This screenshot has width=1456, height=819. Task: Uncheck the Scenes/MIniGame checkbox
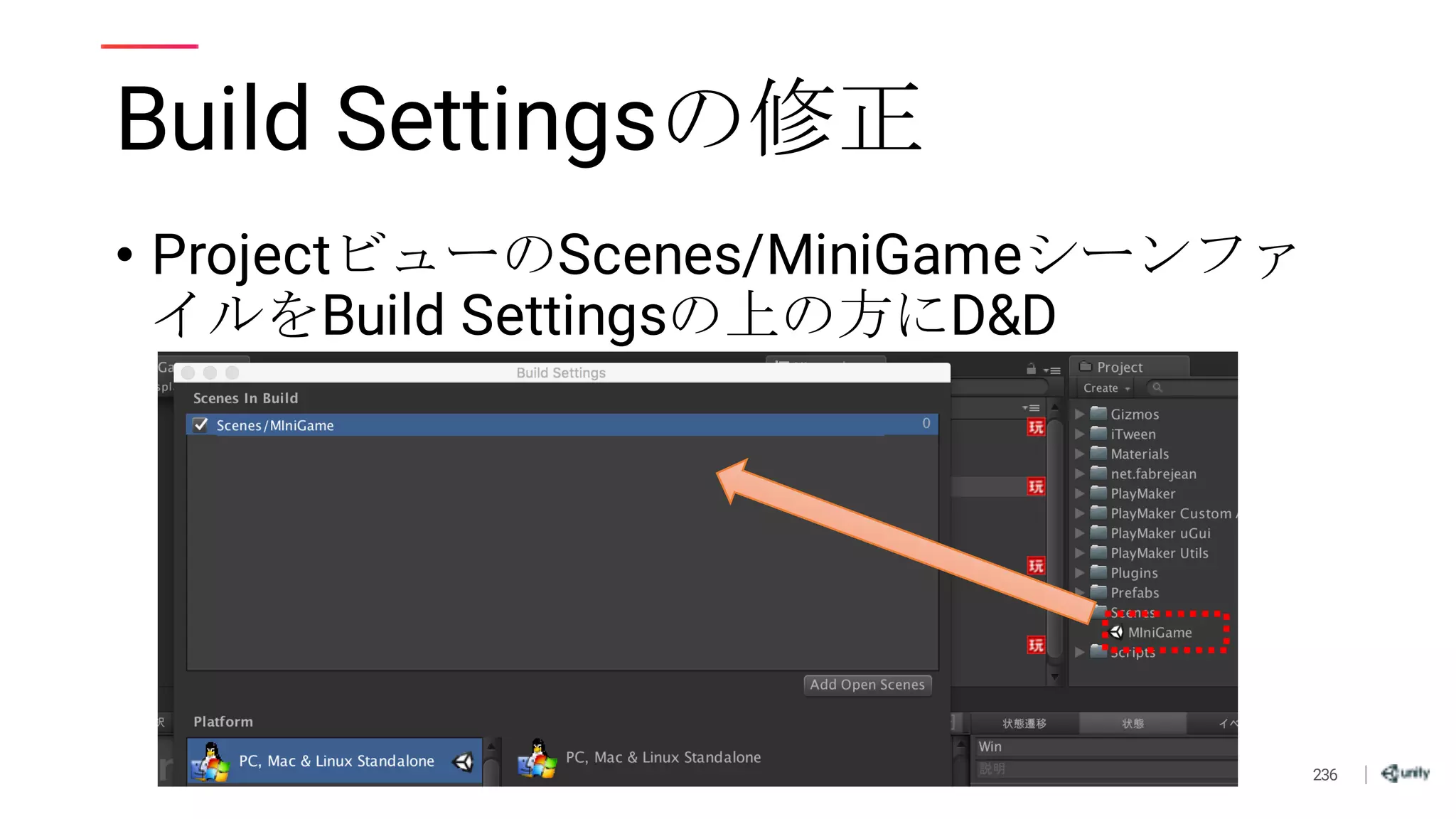click(201, 425)
